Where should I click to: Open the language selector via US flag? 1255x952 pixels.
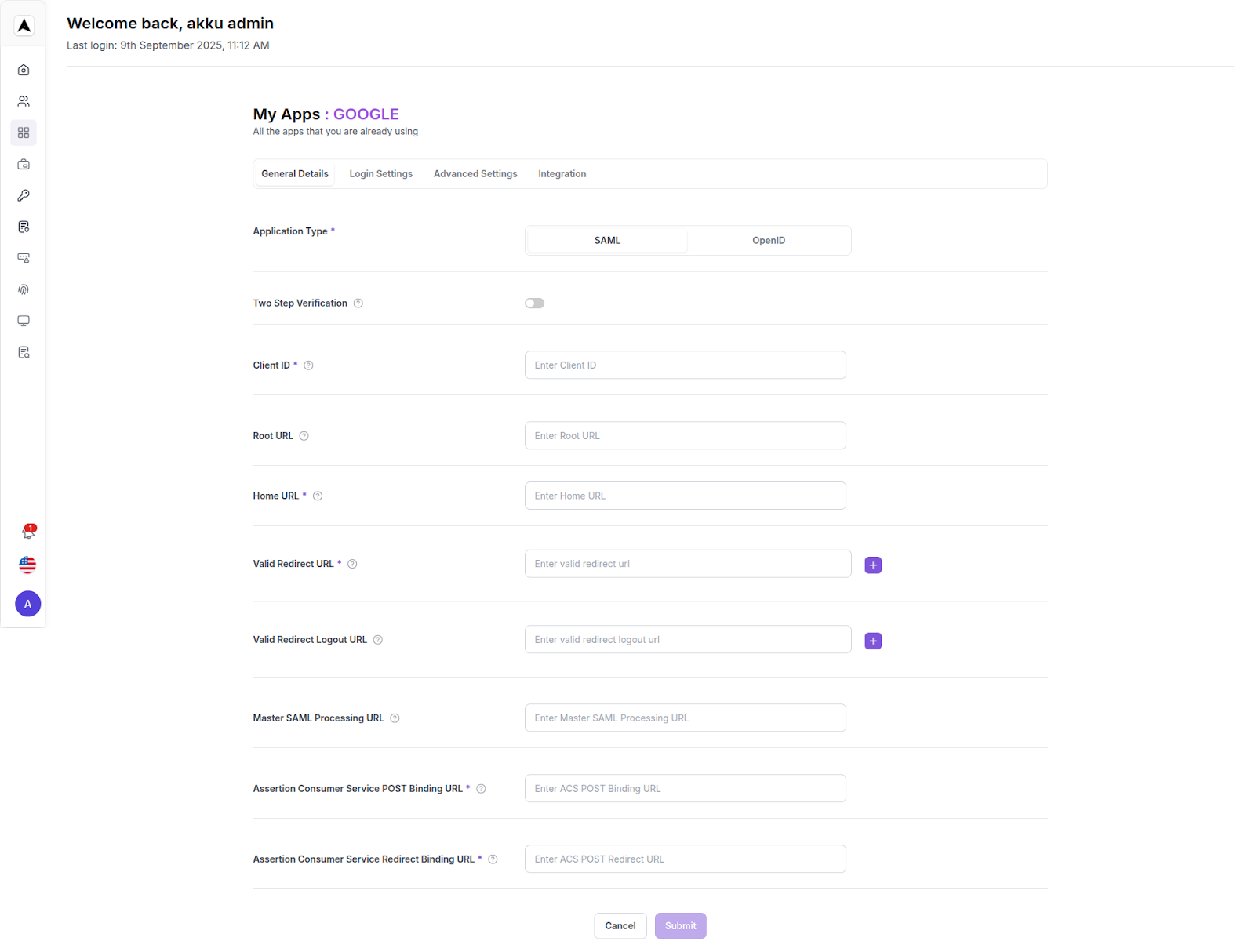[27, 565]
